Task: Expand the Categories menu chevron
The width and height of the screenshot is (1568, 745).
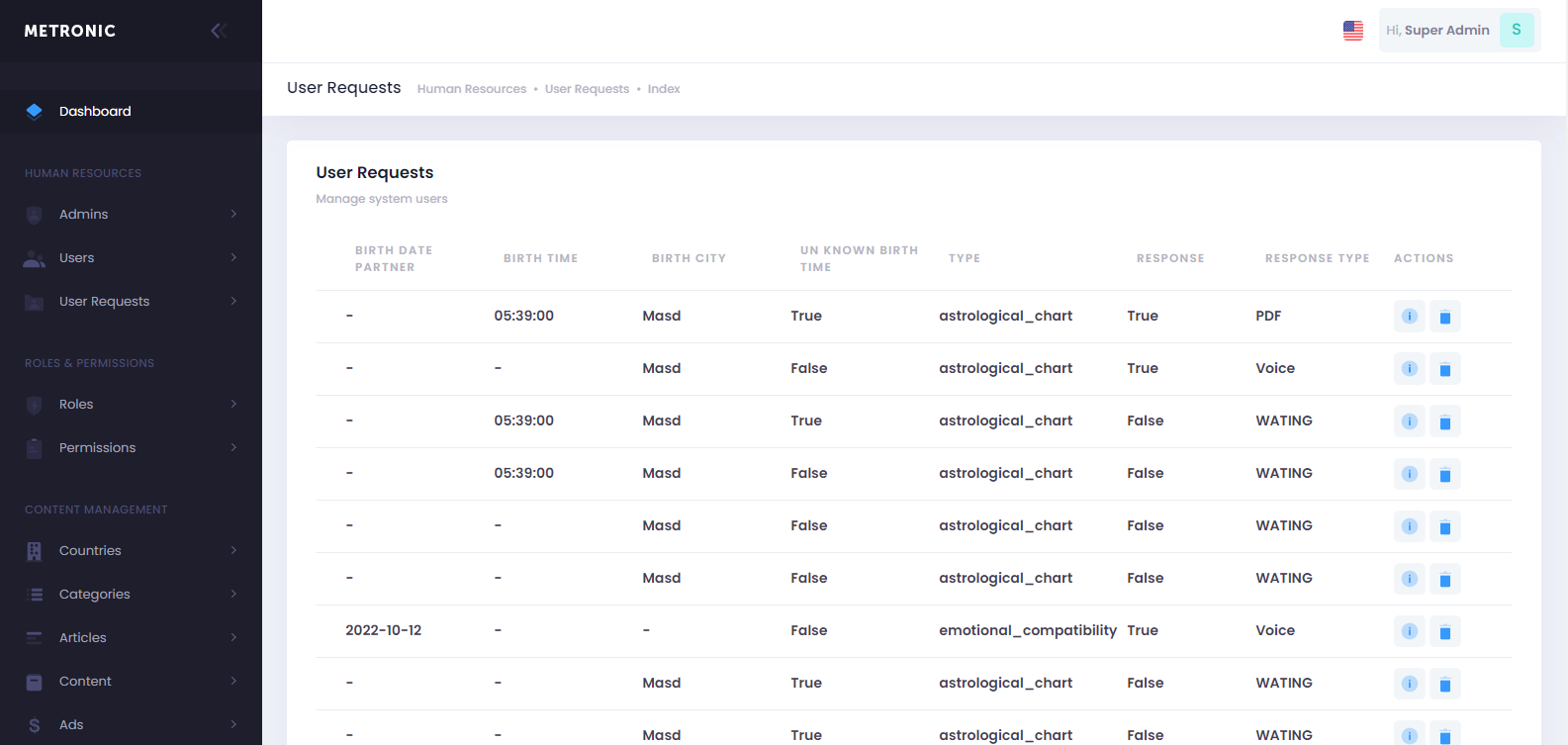Action: [x=233, y=595]
